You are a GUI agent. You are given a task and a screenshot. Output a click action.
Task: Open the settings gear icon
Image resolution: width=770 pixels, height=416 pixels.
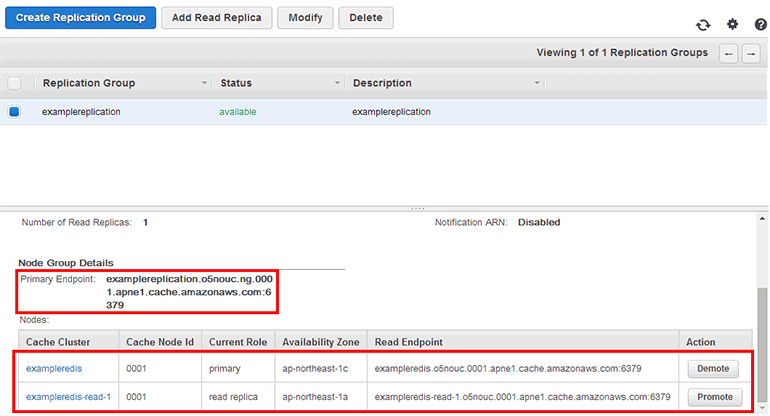[x=732, y=25]
